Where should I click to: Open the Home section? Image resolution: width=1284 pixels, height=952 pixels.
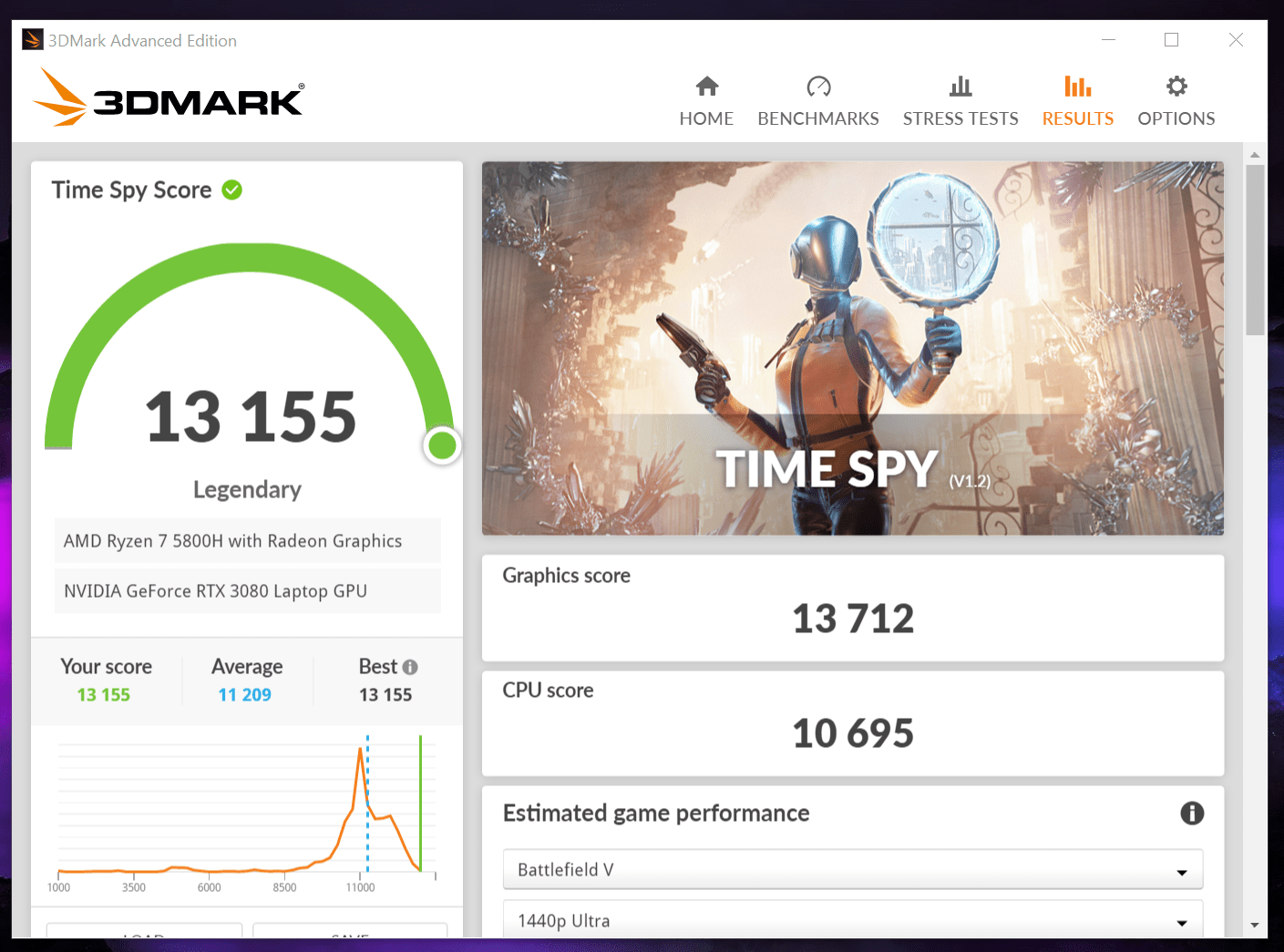[x=706, y=98]
